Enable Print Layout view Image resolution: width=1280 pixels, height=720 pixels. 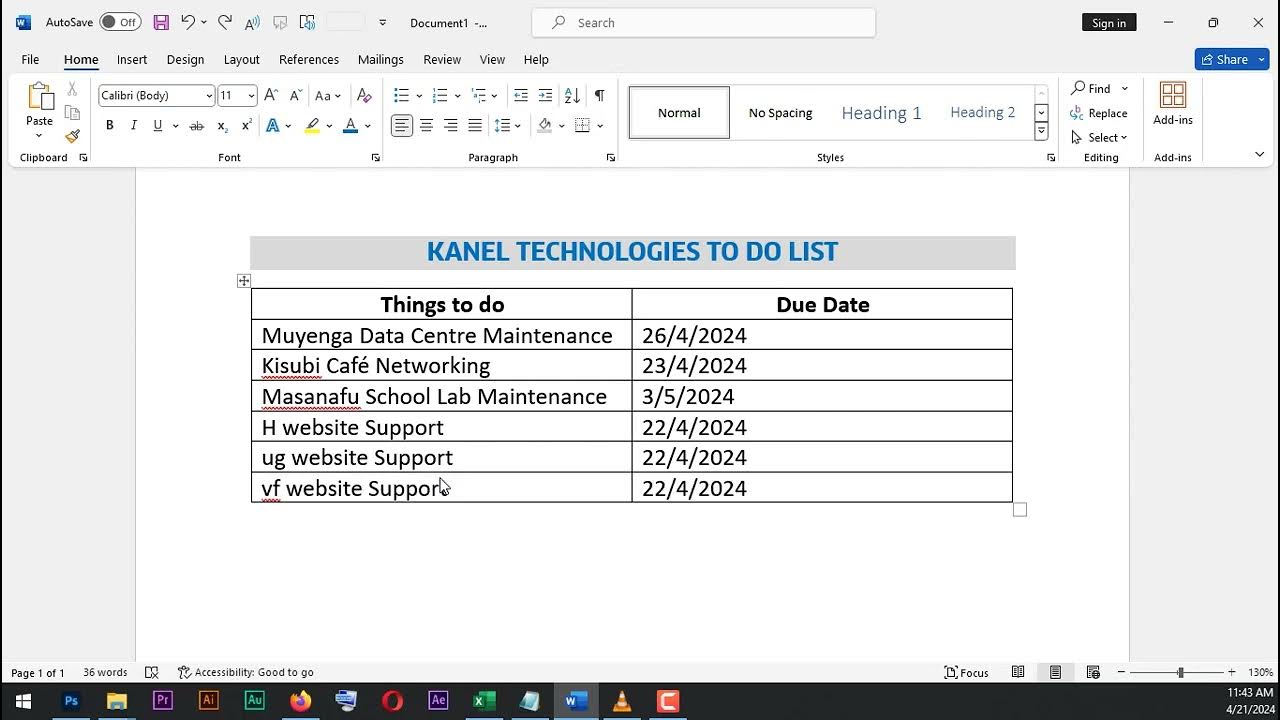tap(1055, 673)
